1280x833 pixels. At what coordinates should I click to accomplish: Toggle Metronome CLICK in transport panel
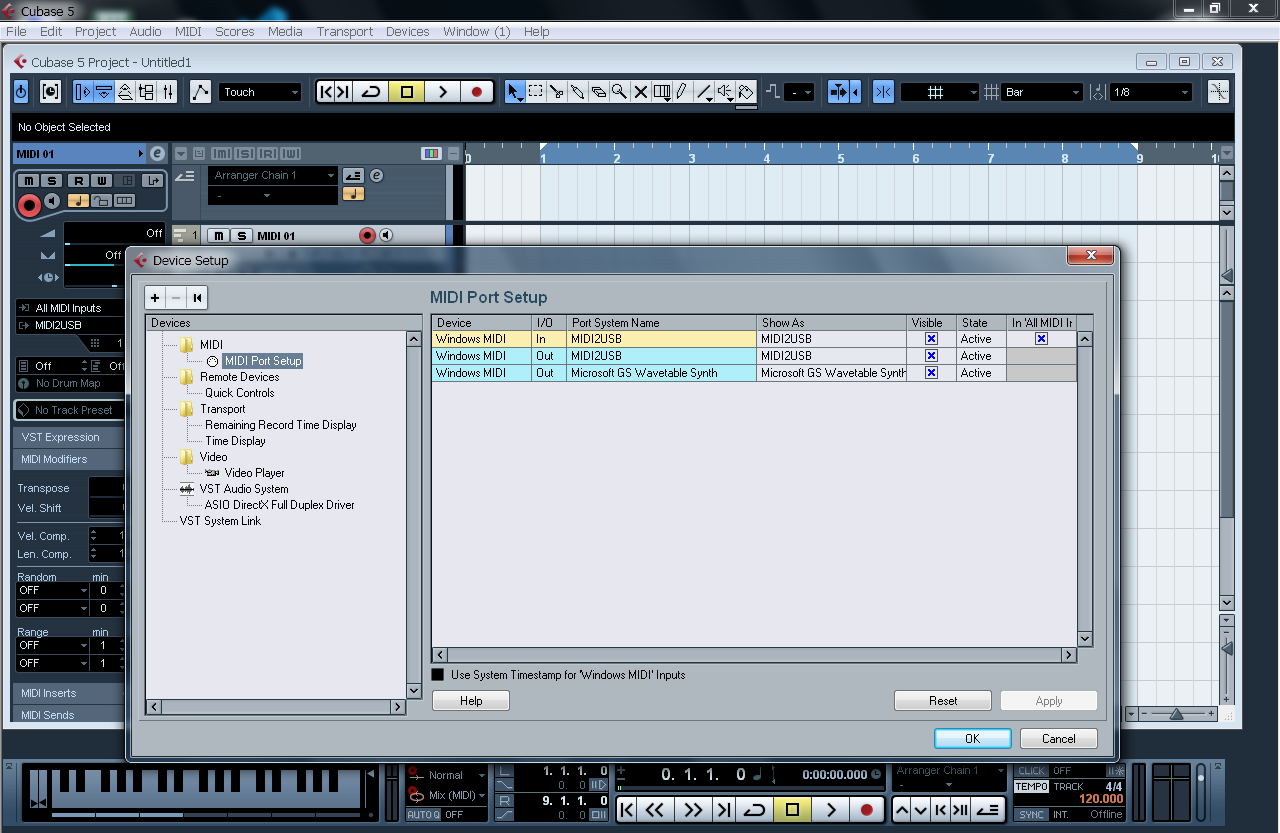point(1032,771)
